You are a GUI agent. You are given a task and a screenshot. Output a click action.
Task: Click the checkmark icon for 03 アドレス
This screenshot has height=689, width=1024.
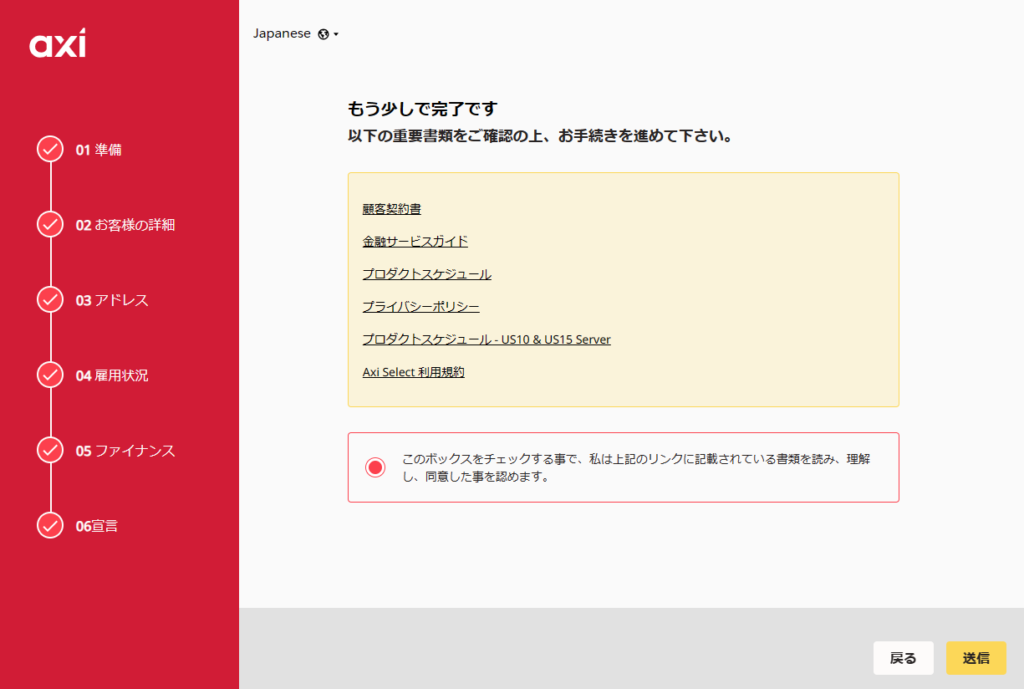click(x=50, y=299)
